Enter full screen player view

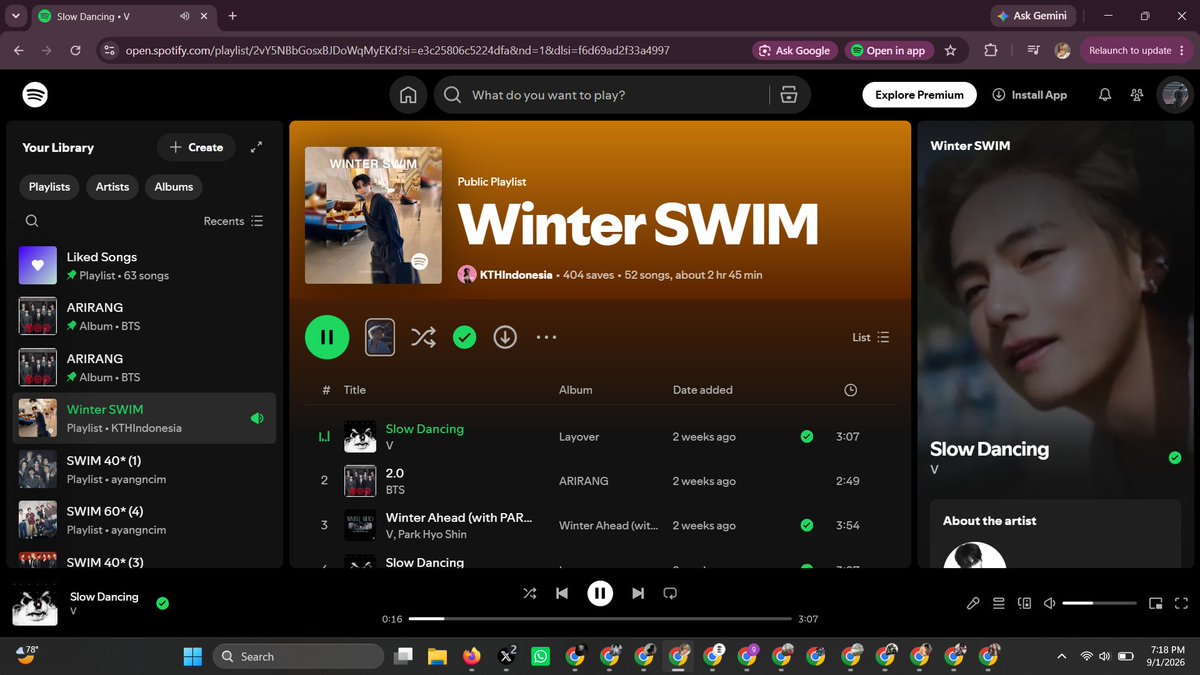click(1182, 603)
